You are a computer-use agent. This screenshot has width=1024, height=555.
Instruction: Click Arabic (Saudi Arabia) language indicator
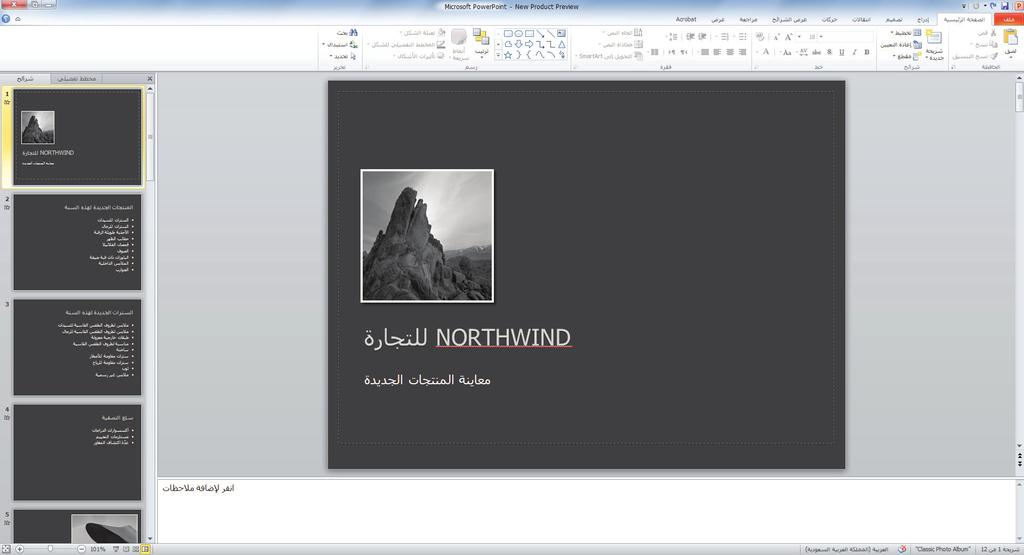[x=846, y=549]
